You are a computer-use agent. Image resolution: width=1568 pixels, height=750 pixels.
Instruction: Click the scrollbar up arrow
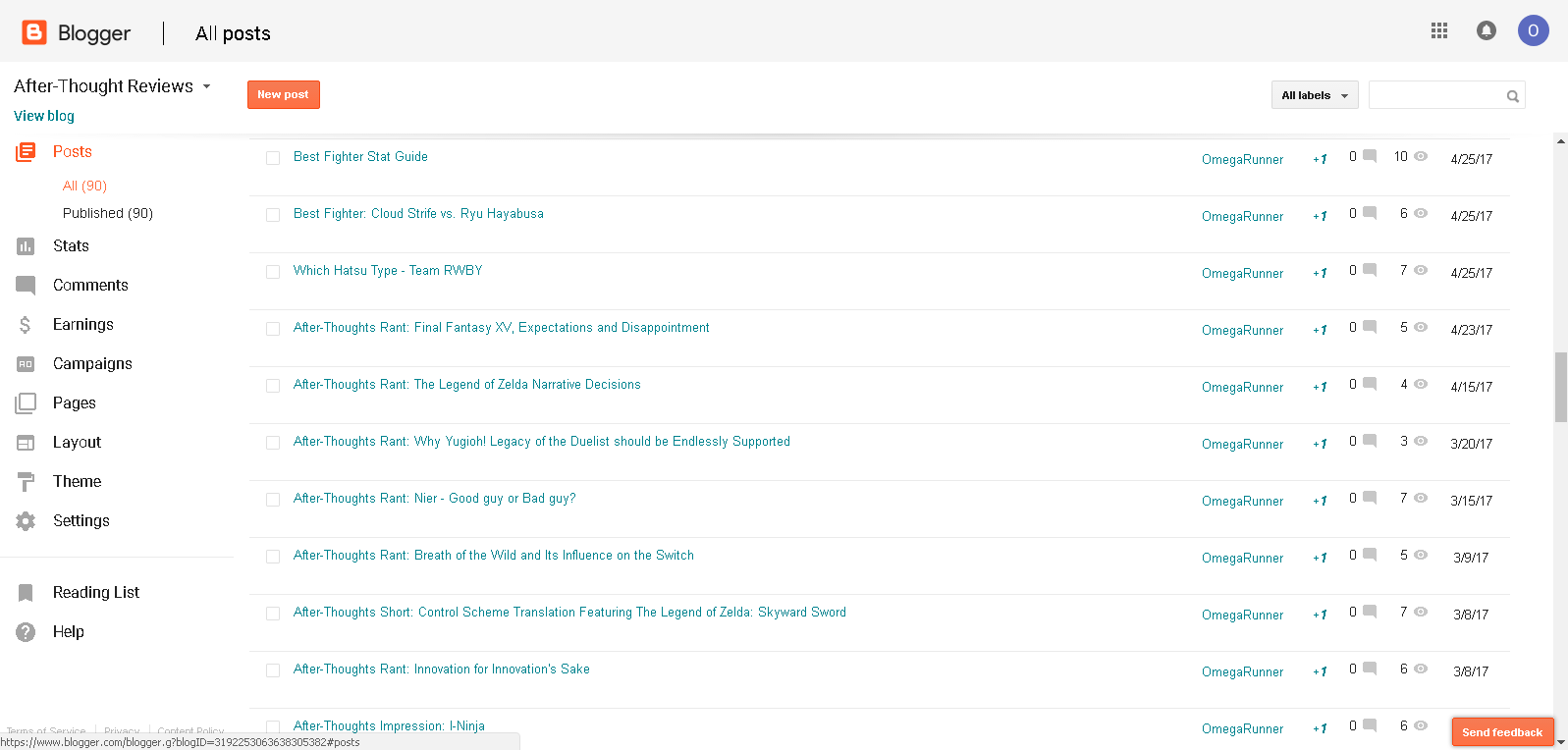point(1561,140)
